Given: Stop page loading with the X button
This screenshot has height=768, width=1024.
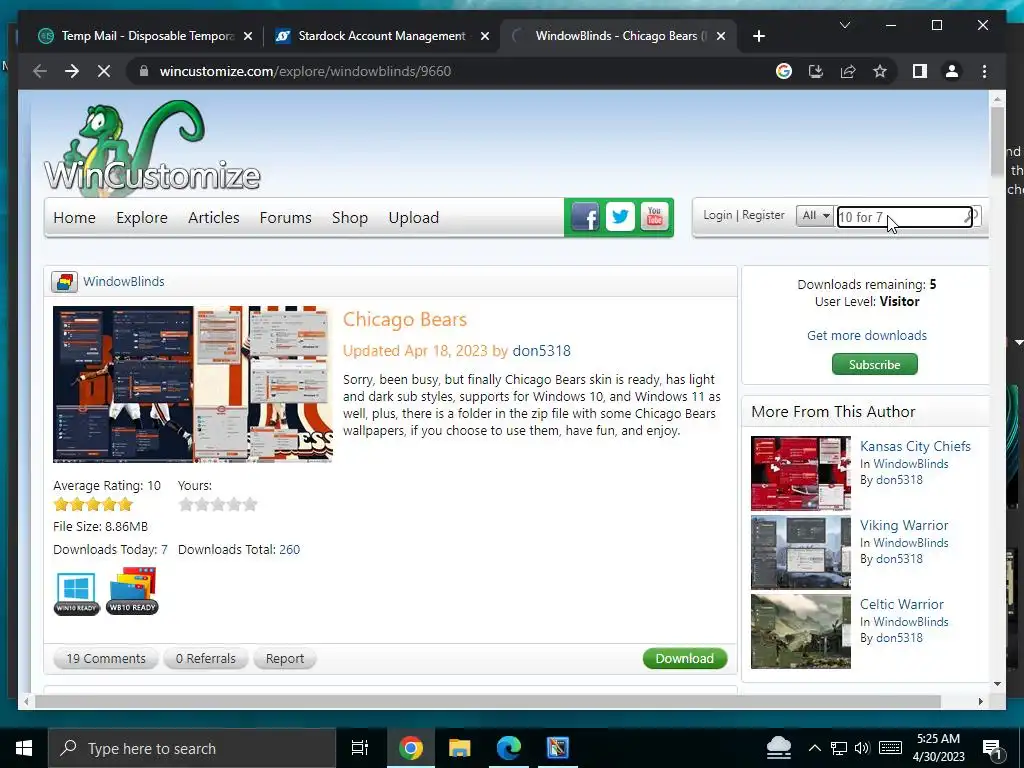Looking at the screenshot, I should tap(104, 71).
